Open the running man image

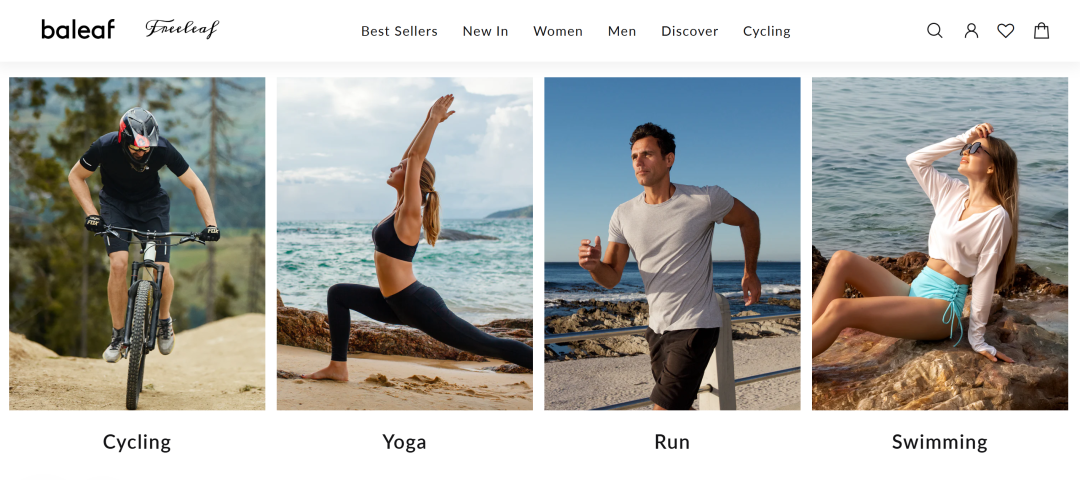(672, 243)
